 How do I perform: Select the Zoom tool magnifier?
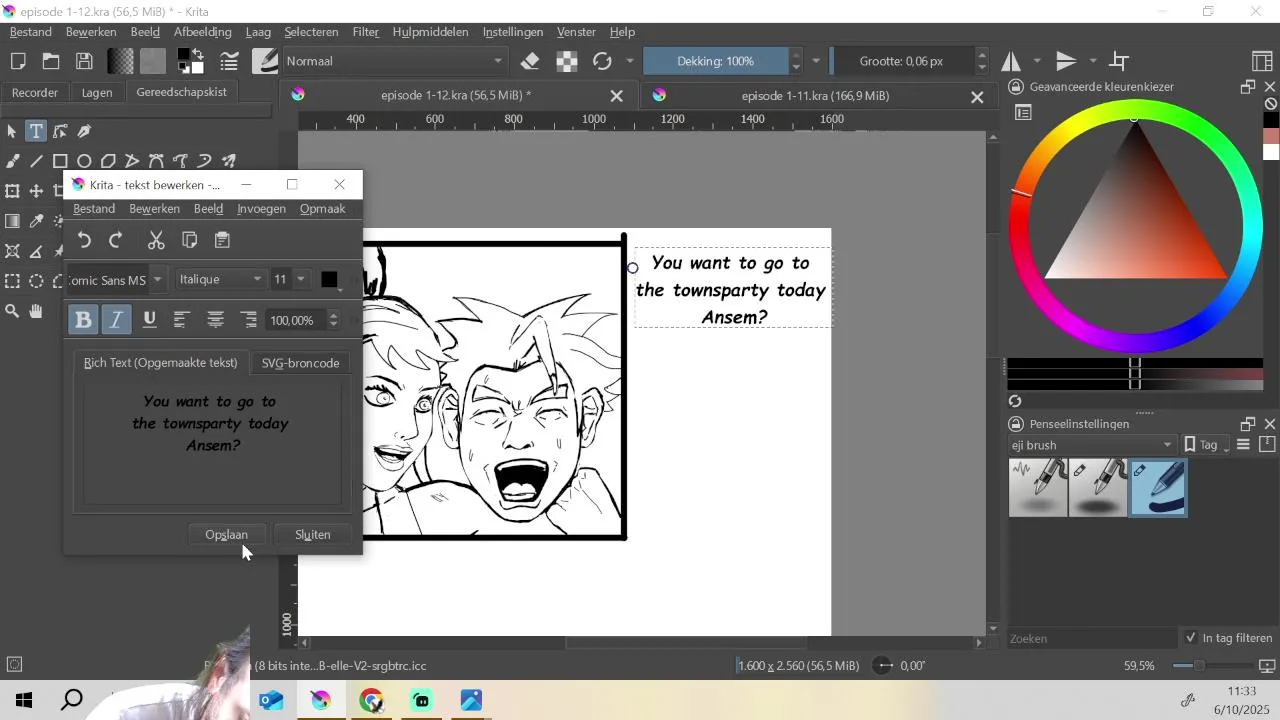pos(12,311)
